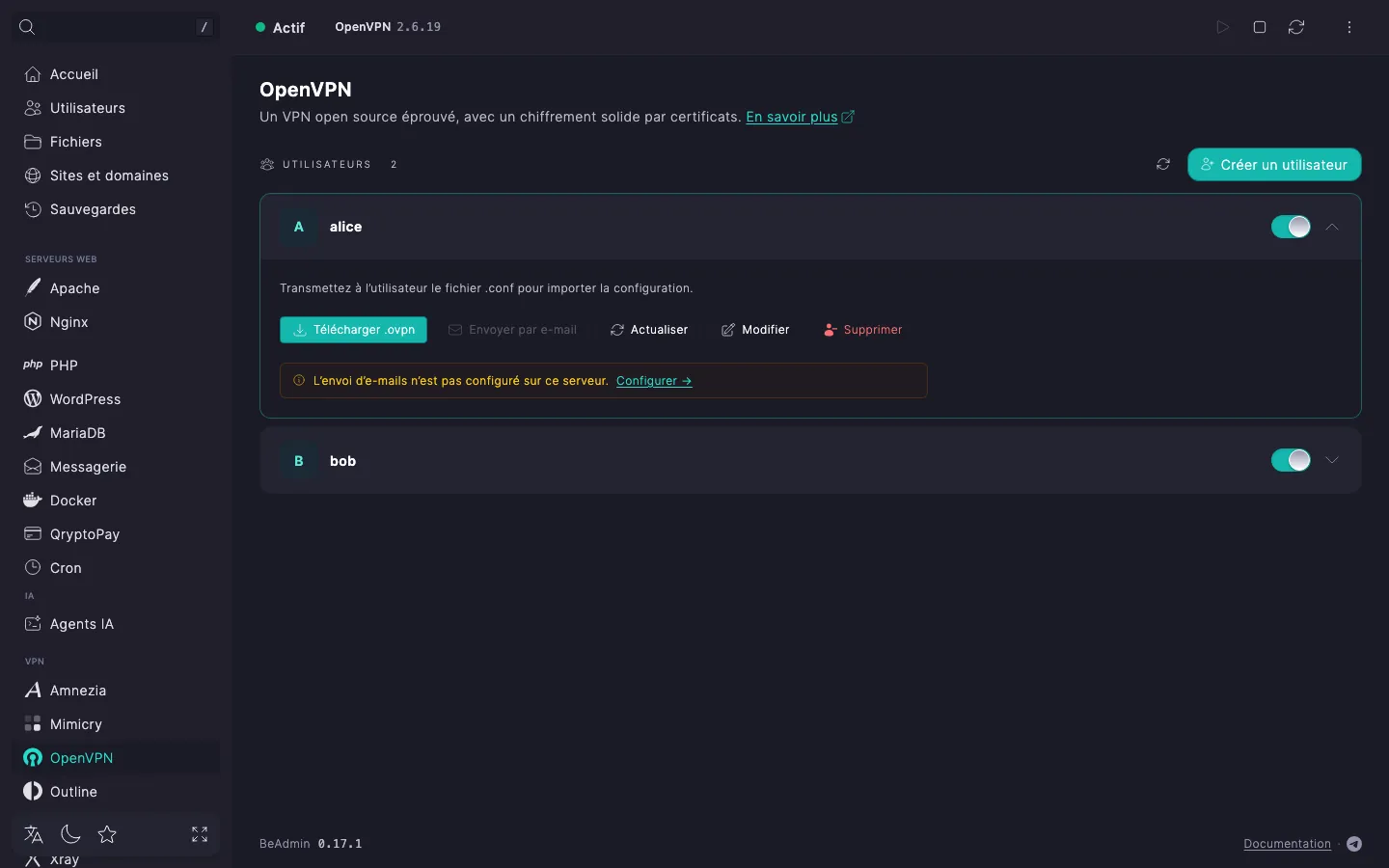Click the language switcher icon
The image size is (1389, 868).
coord(34,834)
